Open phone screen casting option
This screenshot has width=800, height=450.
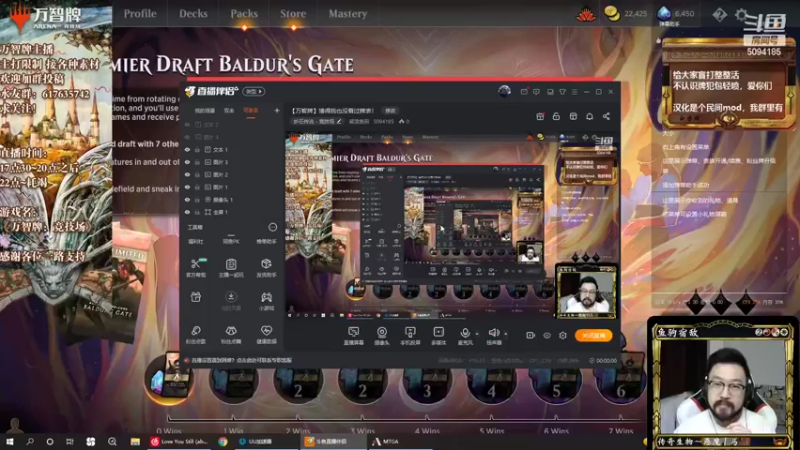tap(410, 335)
